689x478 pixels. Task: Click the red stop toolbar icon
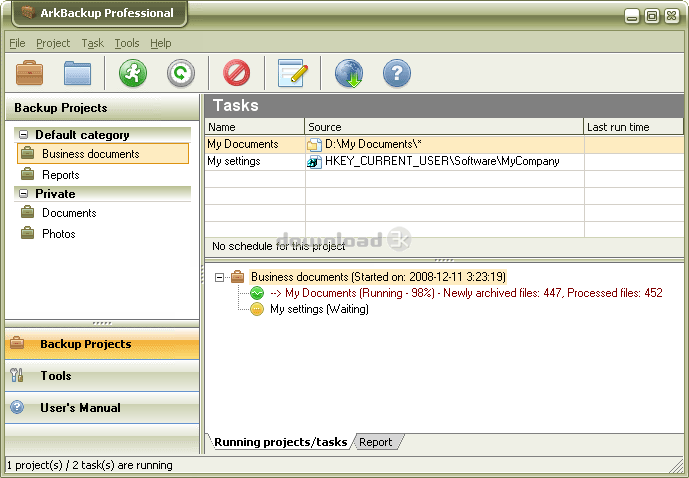236,74
